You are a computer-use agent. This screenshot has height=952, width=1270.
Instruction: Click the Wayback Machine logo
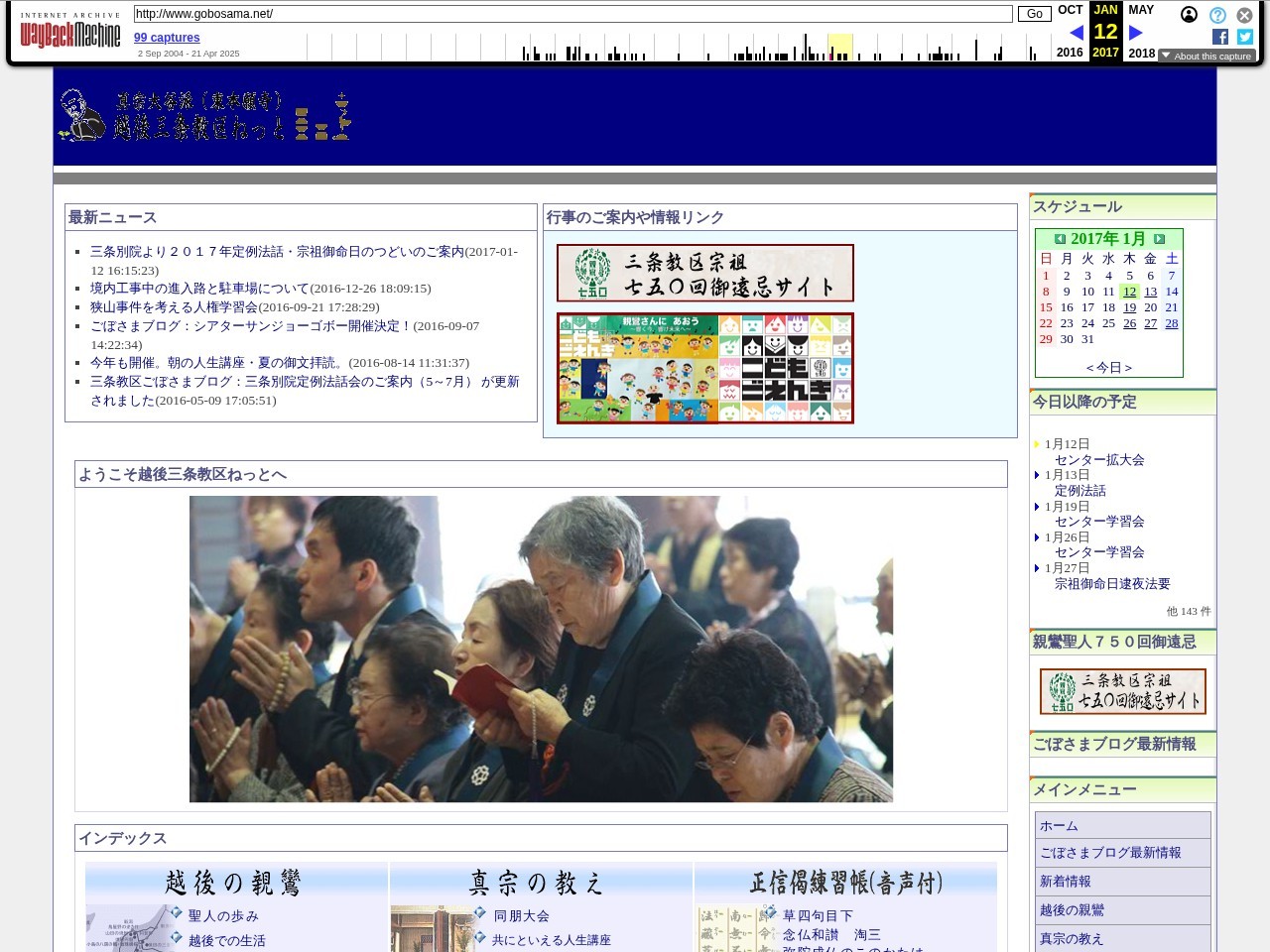70,35
